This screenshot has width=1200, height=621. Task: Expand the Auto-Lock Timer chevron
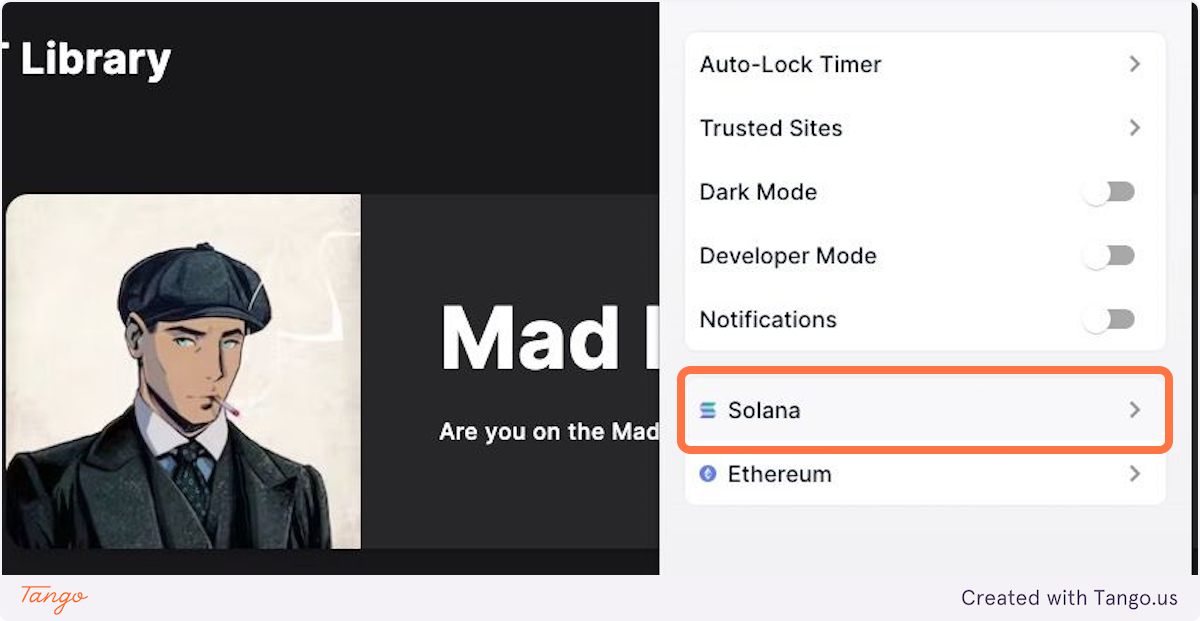tap(1134, 63)
